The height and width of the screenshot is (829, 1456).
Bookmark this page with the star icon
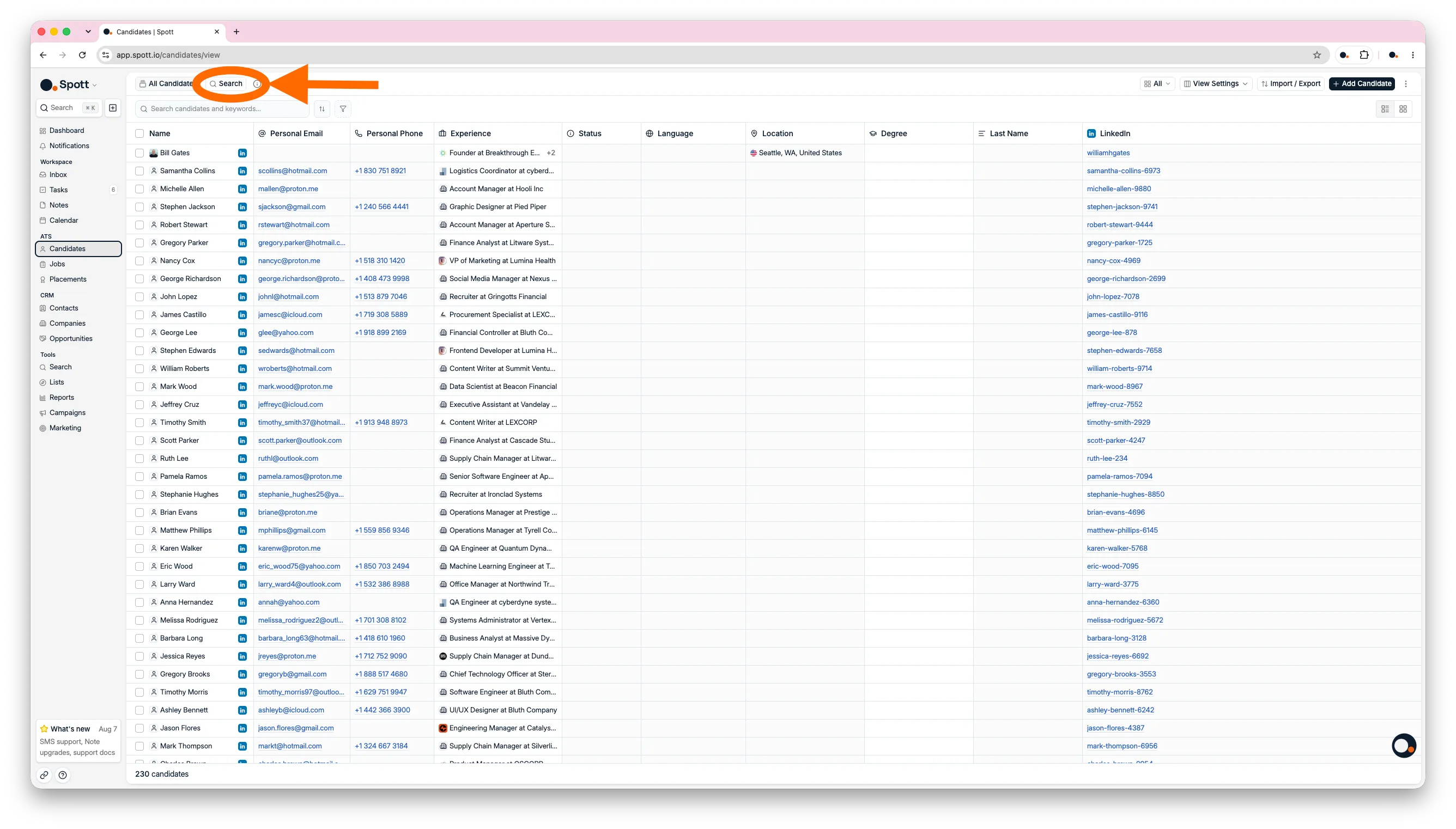[x=1317, y=55]
